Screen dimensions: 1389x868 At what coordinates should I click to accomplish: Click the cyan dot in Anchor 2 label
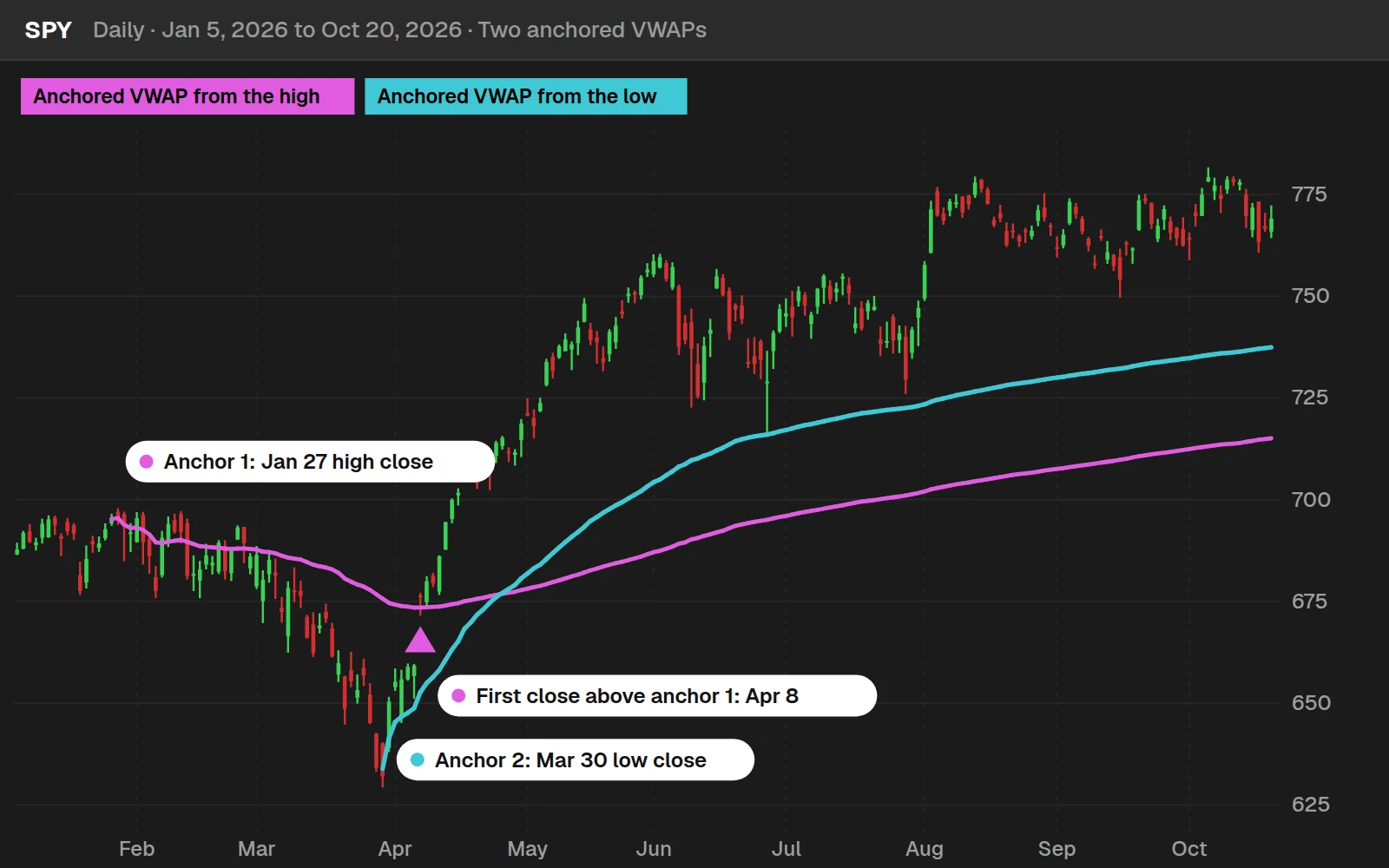418,760
